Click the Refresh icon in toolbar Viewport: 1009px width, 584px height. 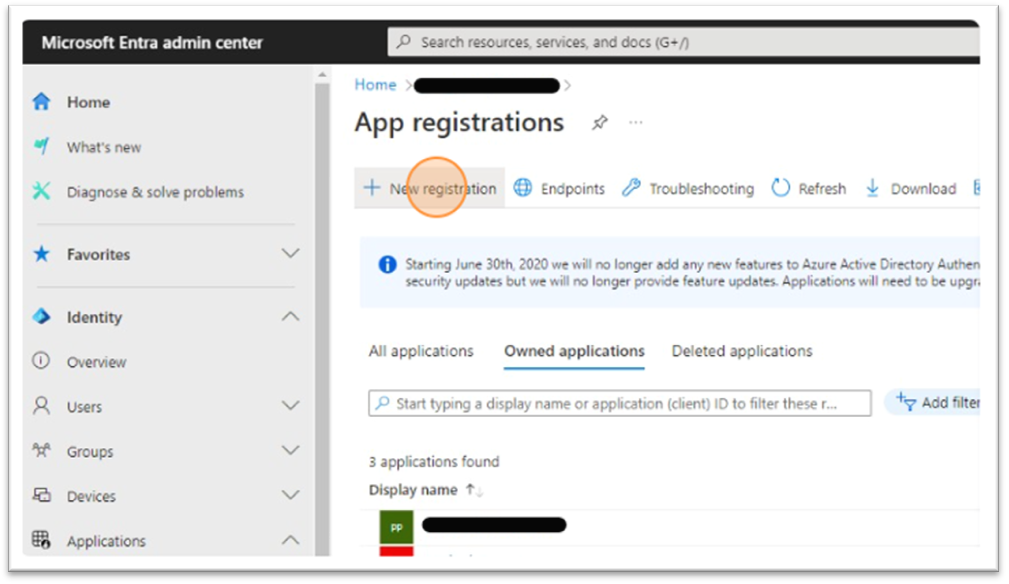point(781,188)
